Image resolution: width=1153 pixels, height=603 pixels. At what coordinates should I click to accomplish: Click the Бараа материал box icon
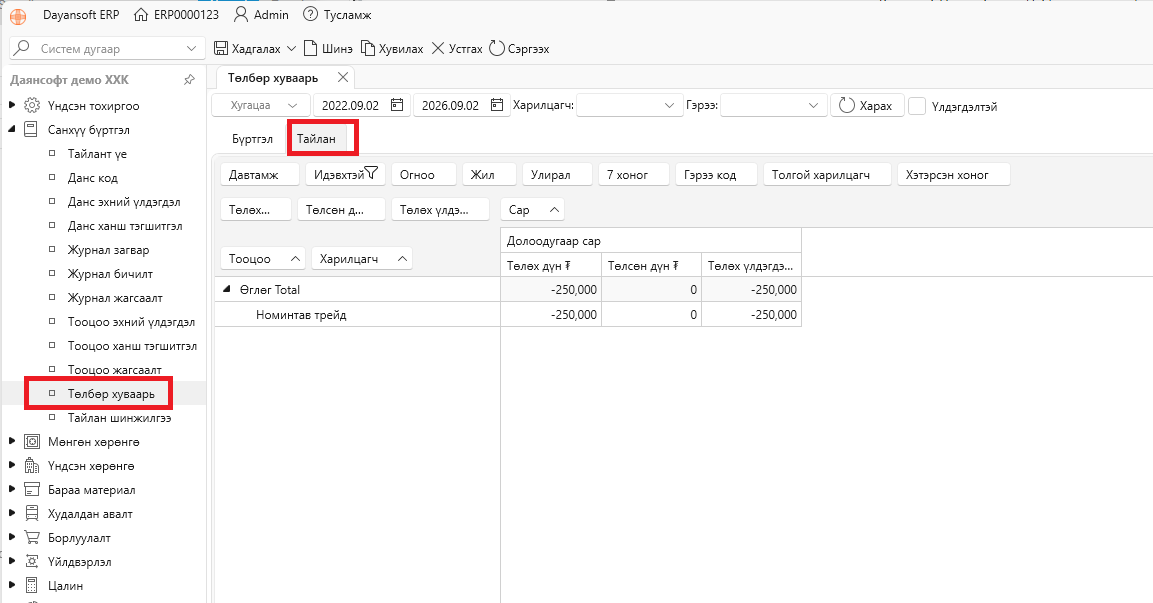click(32, 490)
